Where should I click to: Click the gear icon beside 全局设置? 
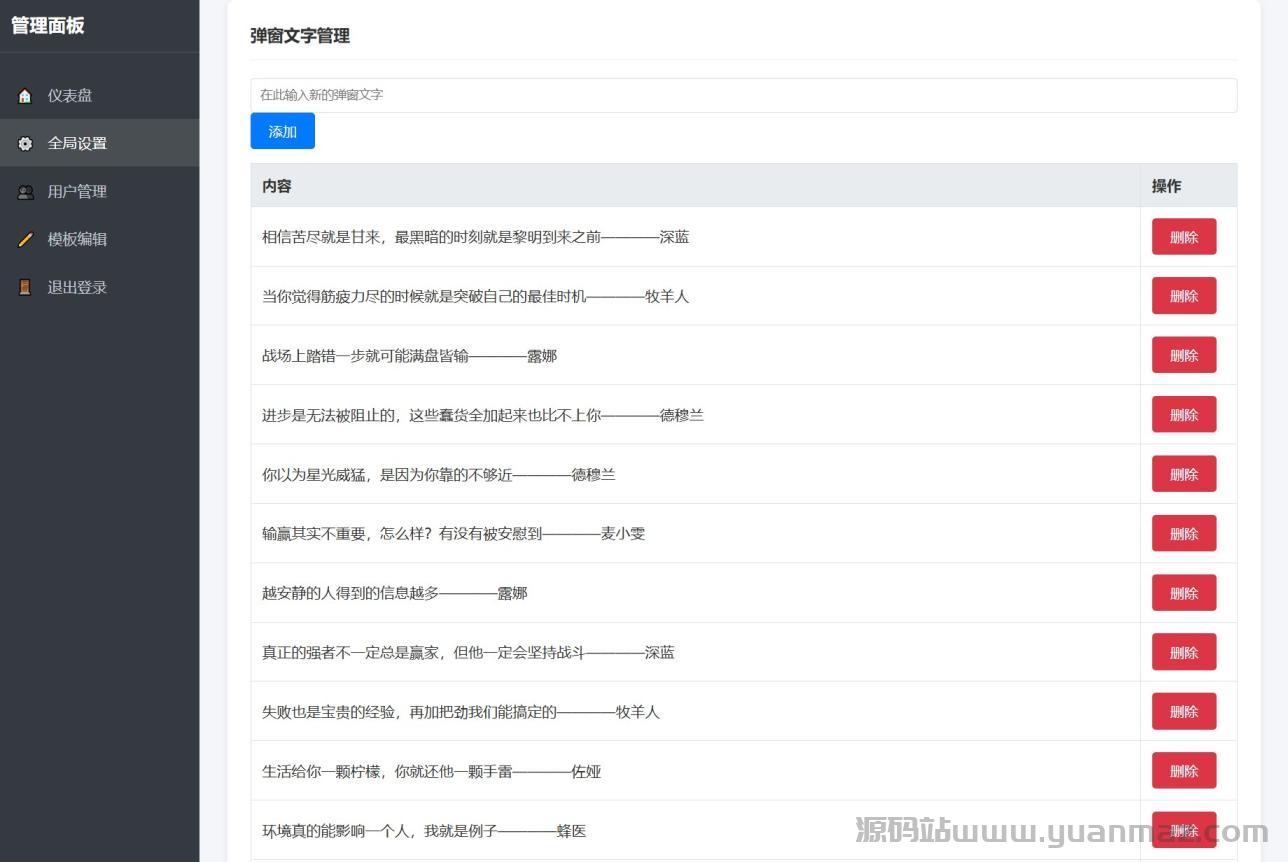tap(25, 144)
